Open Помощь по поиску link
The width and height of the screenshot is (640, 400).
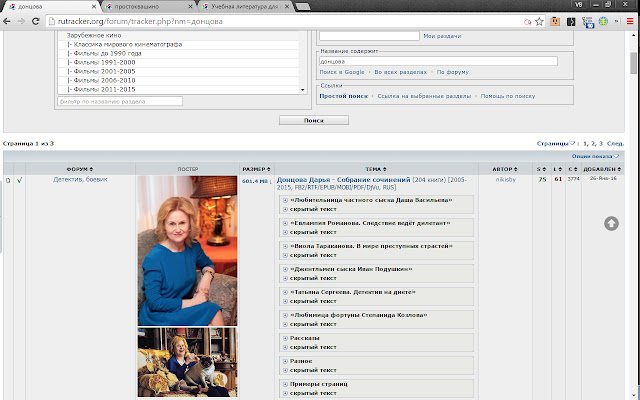508,96
